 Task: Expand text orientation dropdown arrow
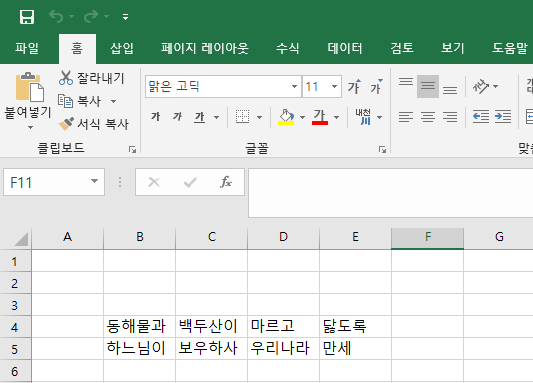(496, 86)
